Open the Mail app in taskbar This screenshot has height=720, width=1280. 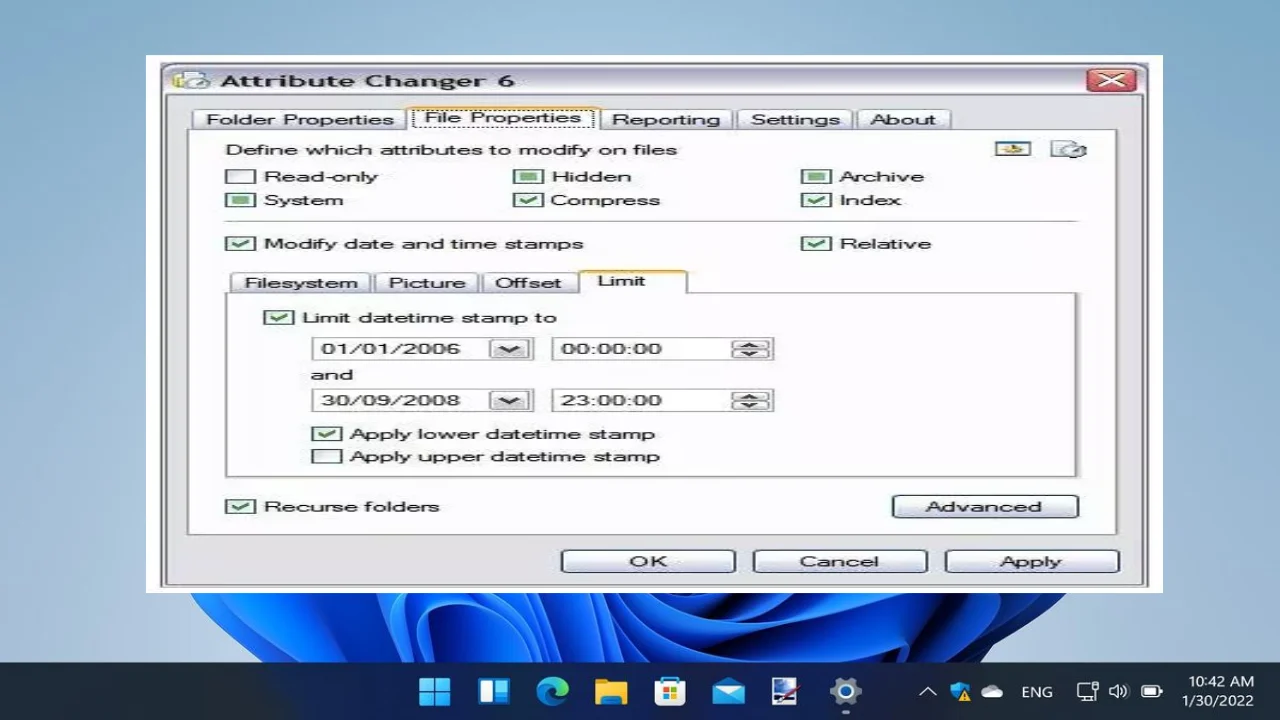pos(728,691)
